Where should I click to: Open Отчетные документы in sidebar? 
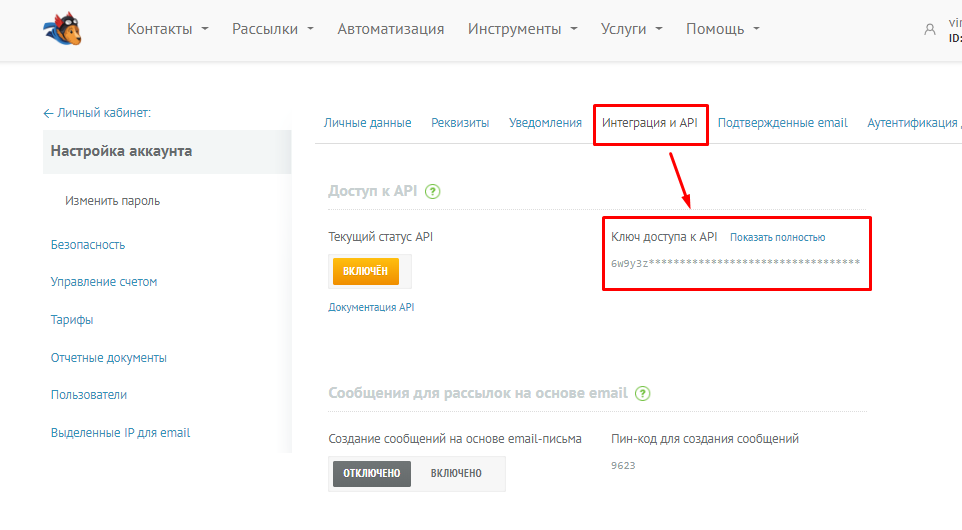tap(109, 358)
